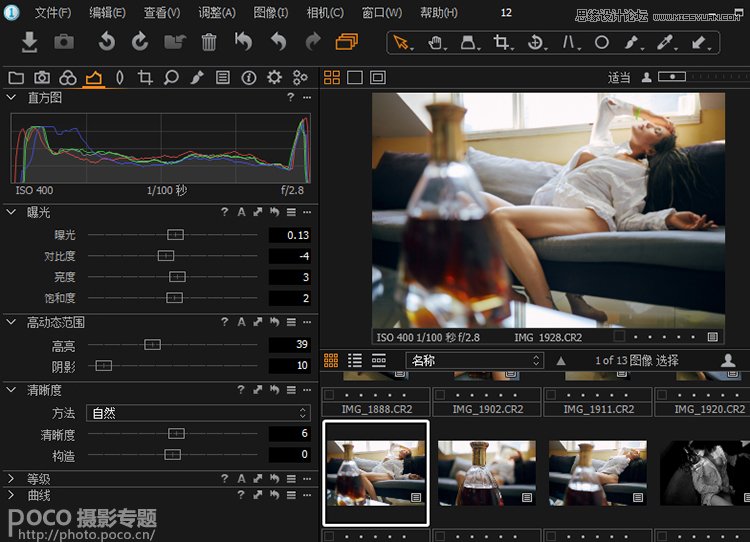Rotate the image left using toolbar icon
Viewport: 750px width, 542px height.
(x=106, y=42)
